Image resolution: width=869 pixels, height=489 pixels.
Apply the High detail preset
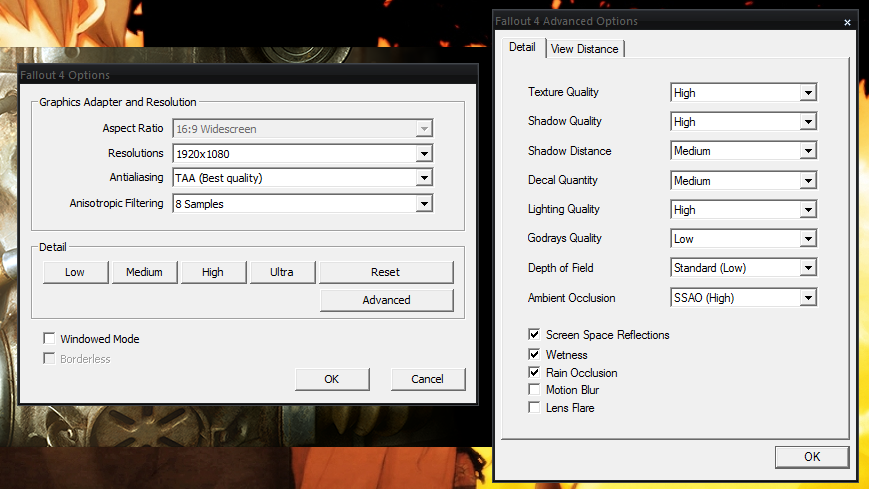coord(213,272)
